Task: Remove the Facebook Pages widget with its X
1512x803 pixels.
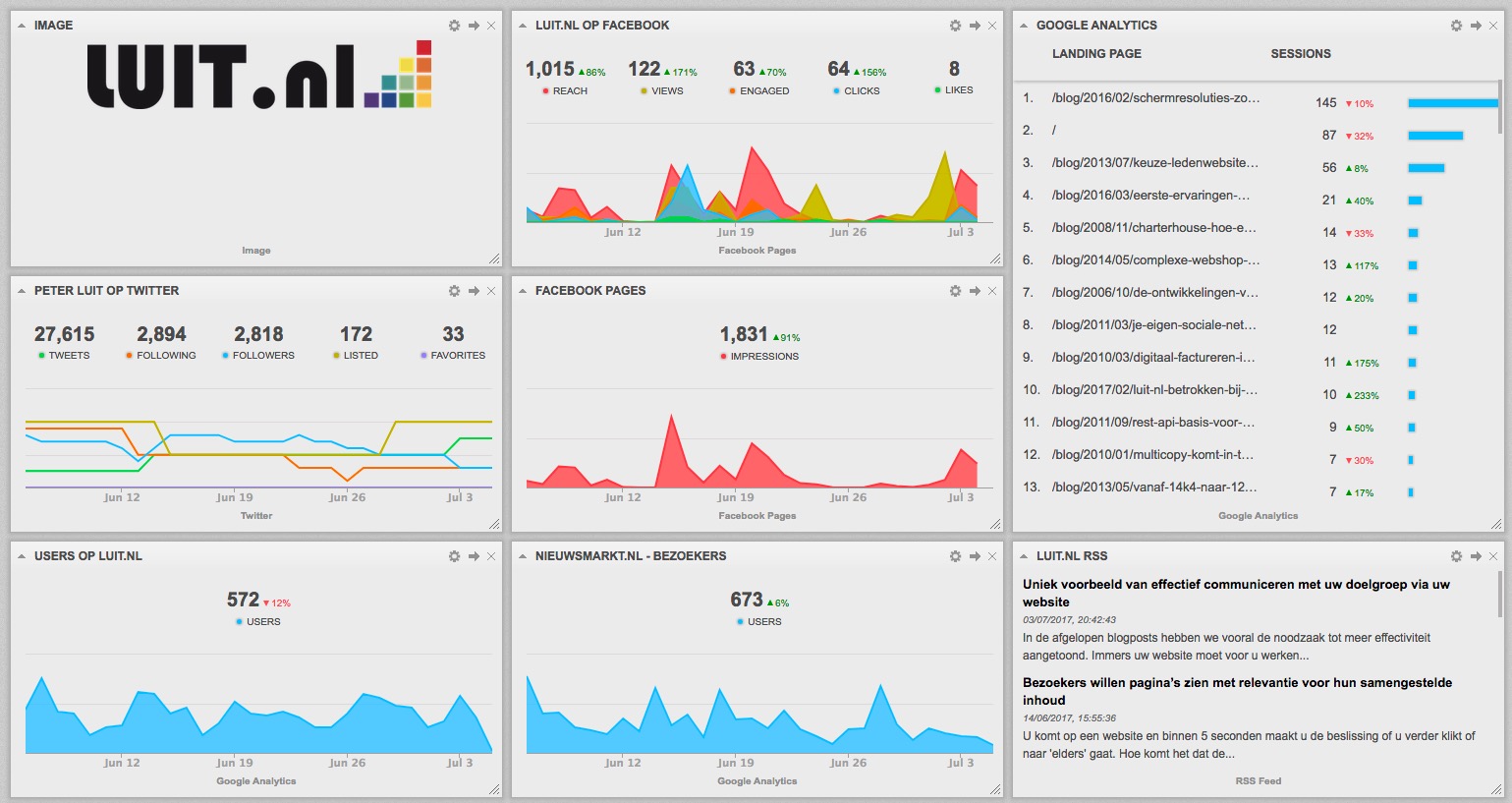Action: [x=992, y=291]
